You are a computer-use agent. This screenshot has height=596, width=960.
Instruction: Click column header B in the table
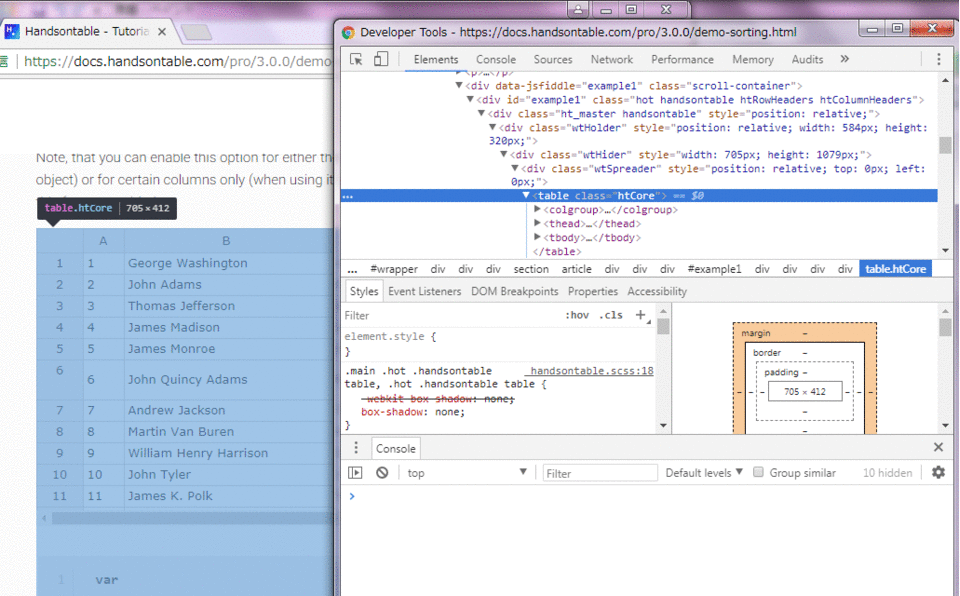(226, 241)
